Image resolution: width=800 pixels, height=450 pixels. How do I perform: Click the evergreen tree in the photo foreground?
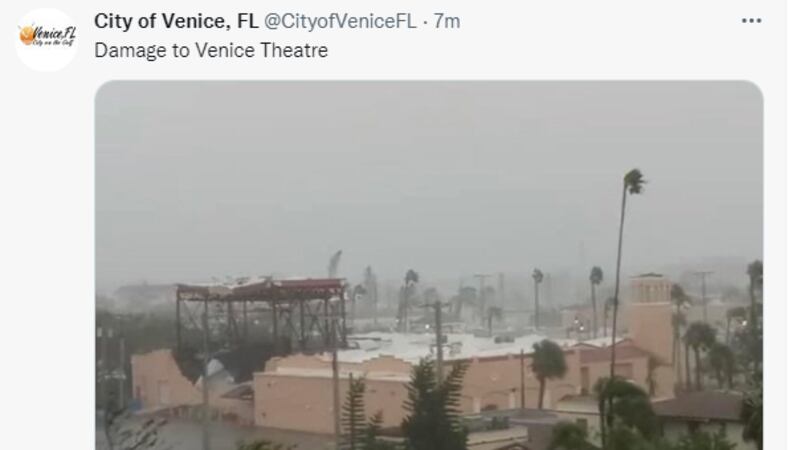pos(434,406)
